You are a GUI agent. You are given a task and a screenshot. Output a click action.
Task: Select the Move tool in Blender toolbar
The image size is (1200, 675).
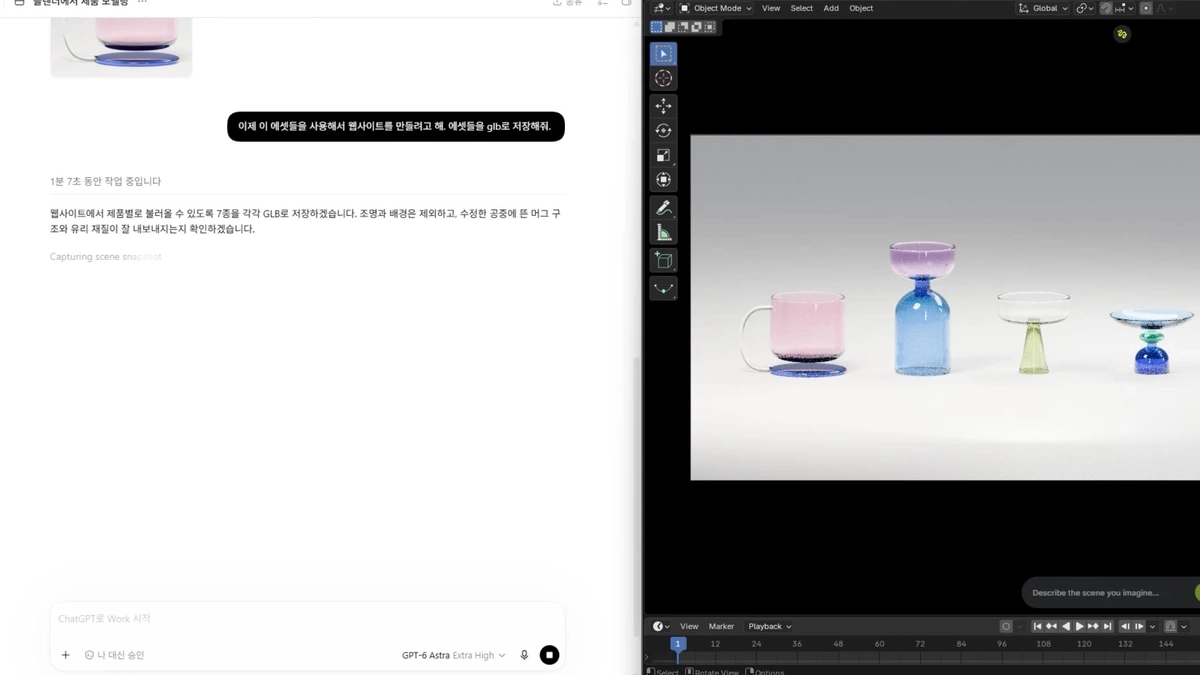pyautogui.click(x=663, y=106)
